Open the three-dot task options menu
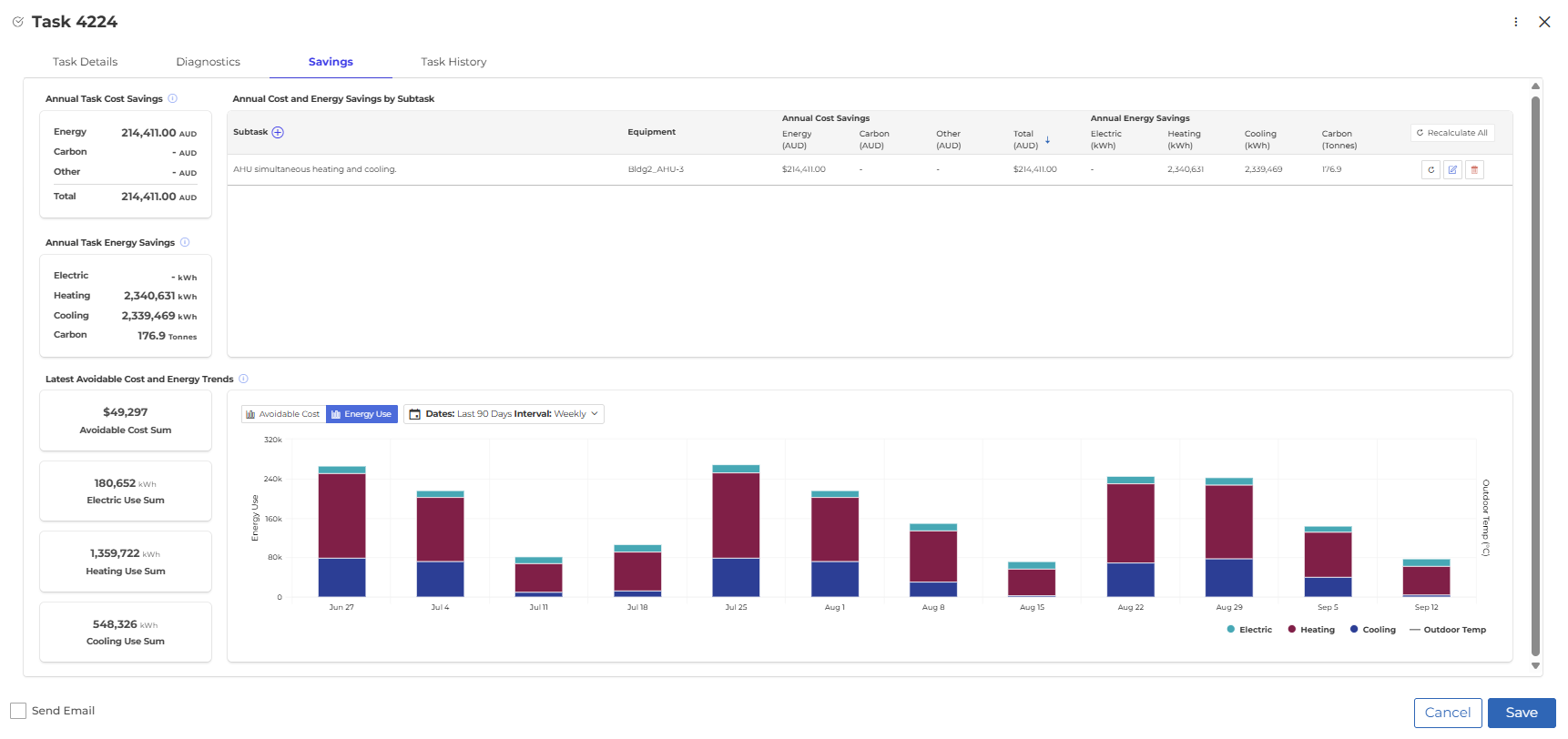 click(x=1515, y=22)
